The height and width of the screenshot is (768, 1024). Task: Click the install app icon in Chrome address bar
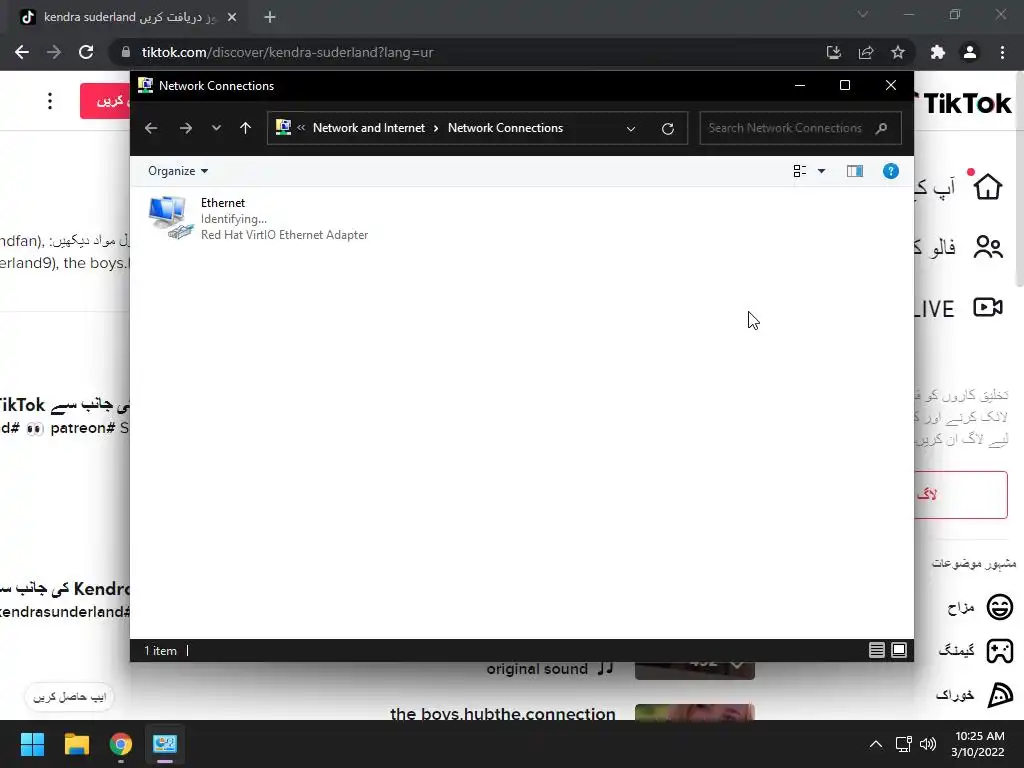(833, 52)
